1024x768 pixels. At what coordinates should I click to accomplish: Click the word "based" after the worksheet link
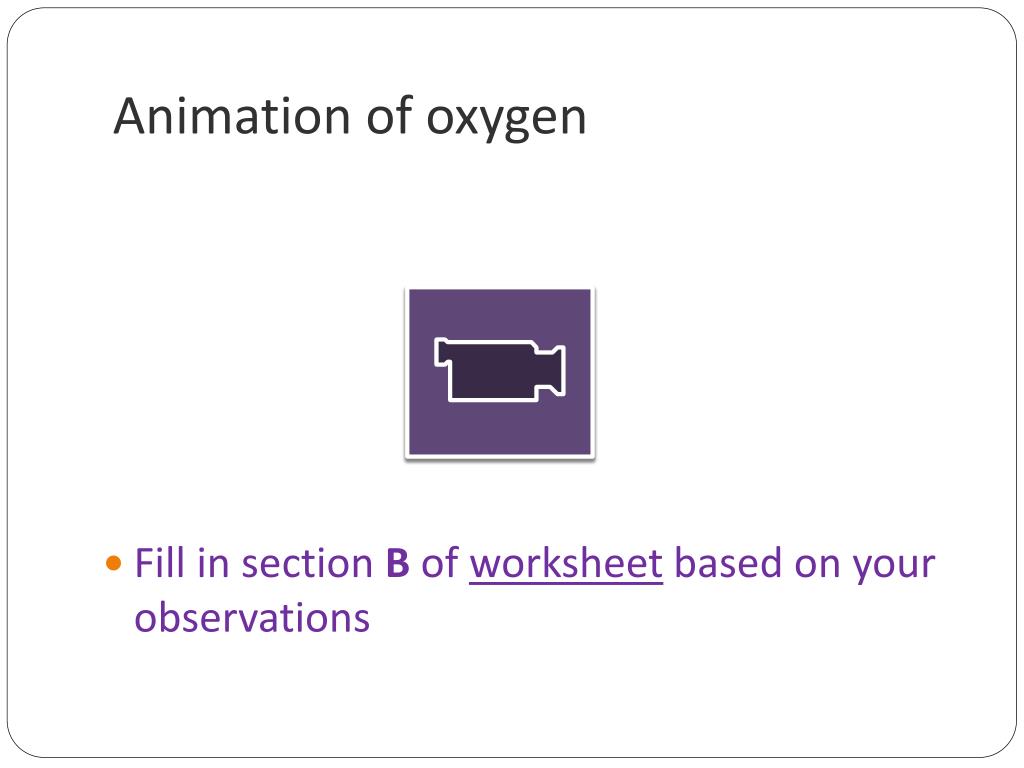pyautogui.click(x=728, y=563)
